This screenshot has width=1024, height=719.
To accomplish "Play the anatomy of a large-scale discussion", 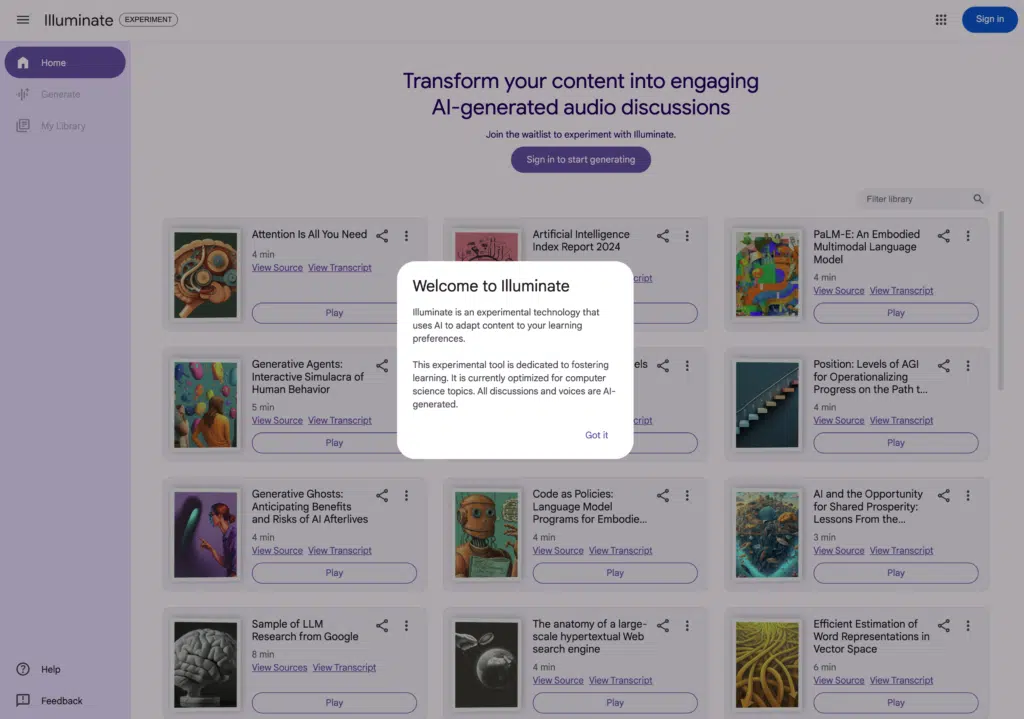I will pyautogui.click(x=615, y=703).
